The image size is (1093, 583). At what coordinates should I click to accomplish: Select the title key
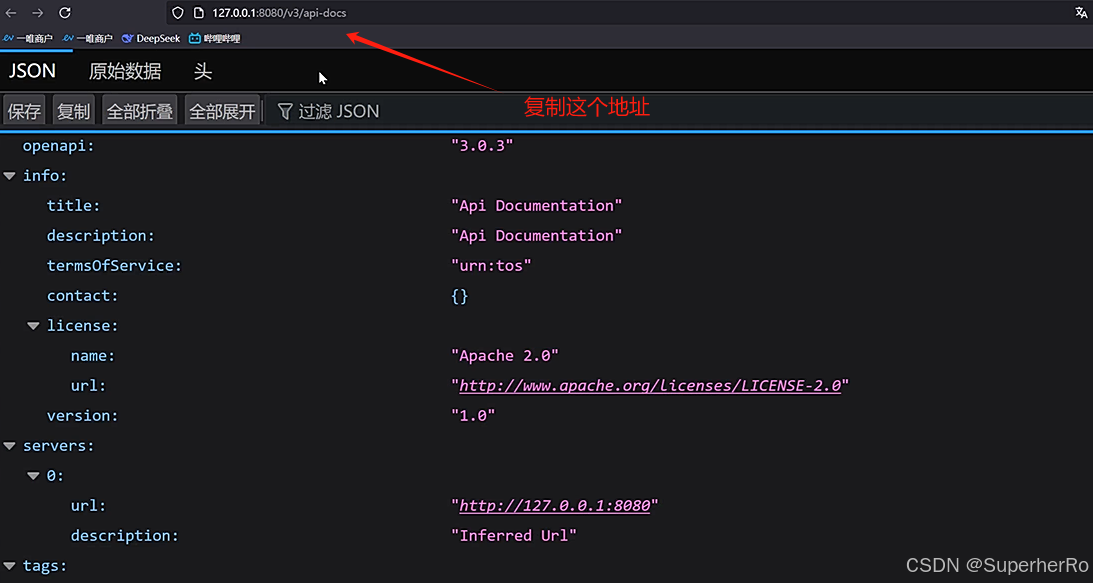tap(73, 206)
